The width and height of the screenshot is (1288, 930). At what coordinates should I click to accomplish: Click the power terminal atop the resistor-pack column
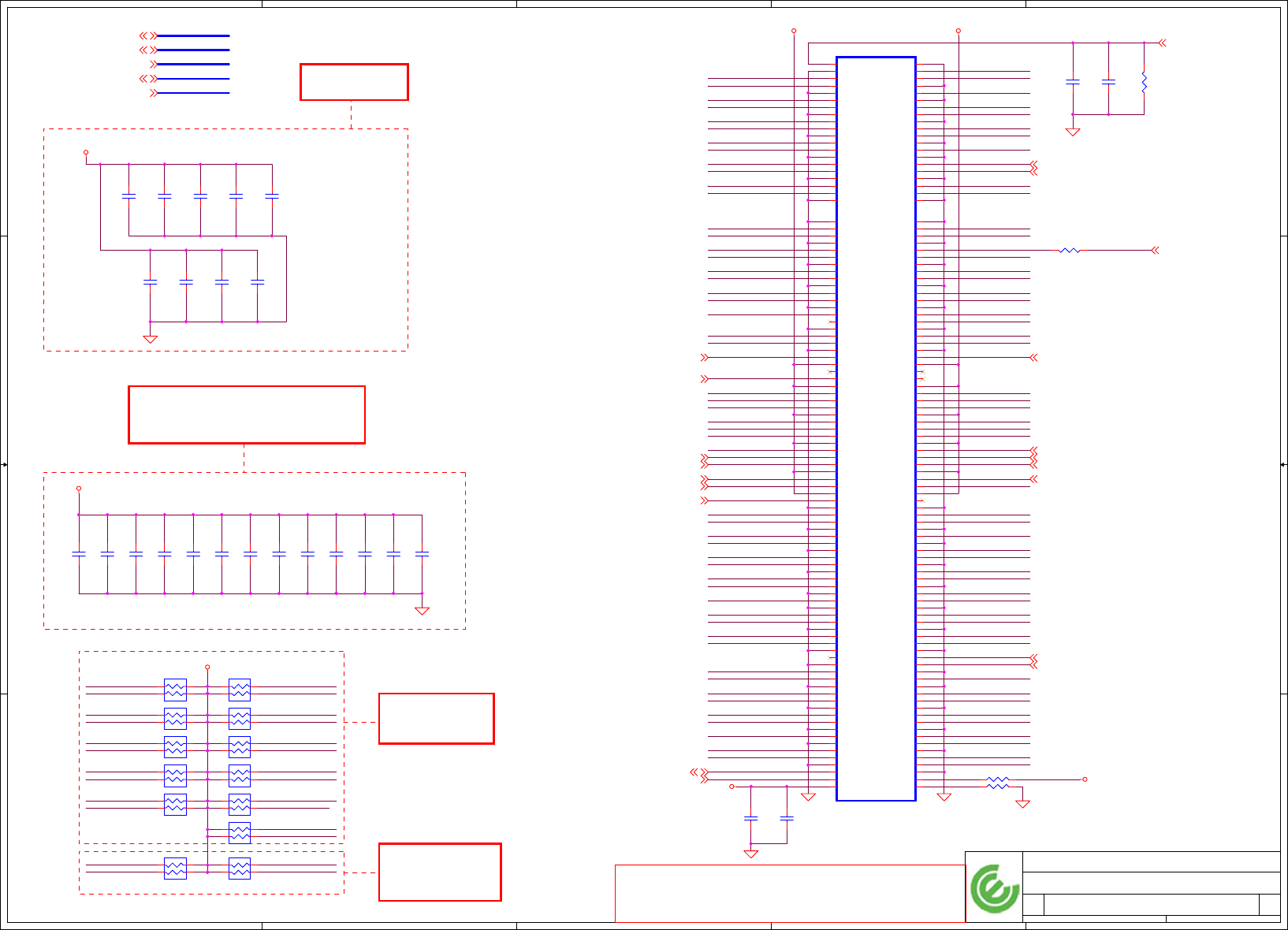pos(207,668)
